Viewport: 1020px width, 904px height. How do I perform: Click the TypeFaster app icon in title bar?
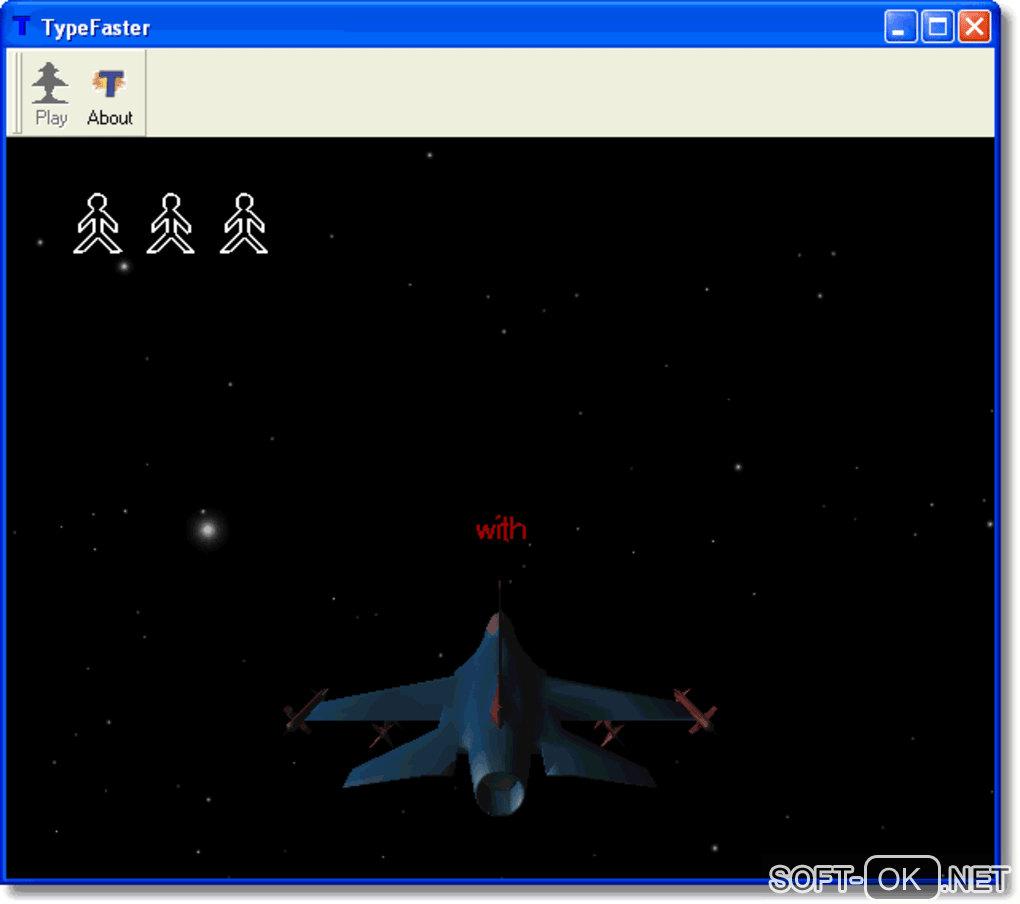tap(22, 27)
